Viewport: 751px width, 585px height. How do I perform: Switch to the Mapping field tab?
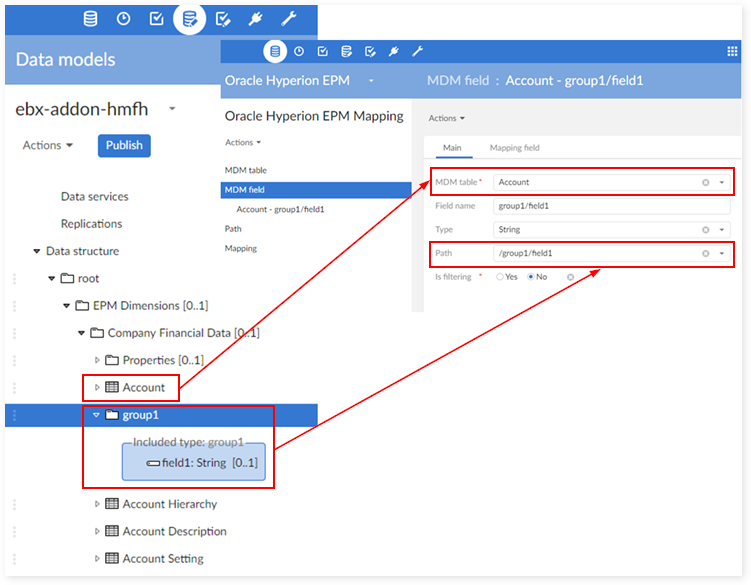pos(514,148)
